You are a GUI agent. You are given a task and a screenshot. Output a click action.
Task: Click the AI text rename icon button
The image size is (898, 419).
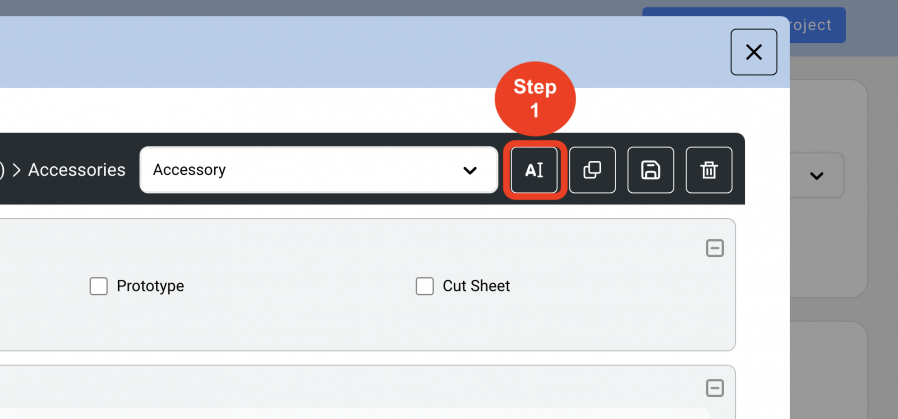(534, 170)
